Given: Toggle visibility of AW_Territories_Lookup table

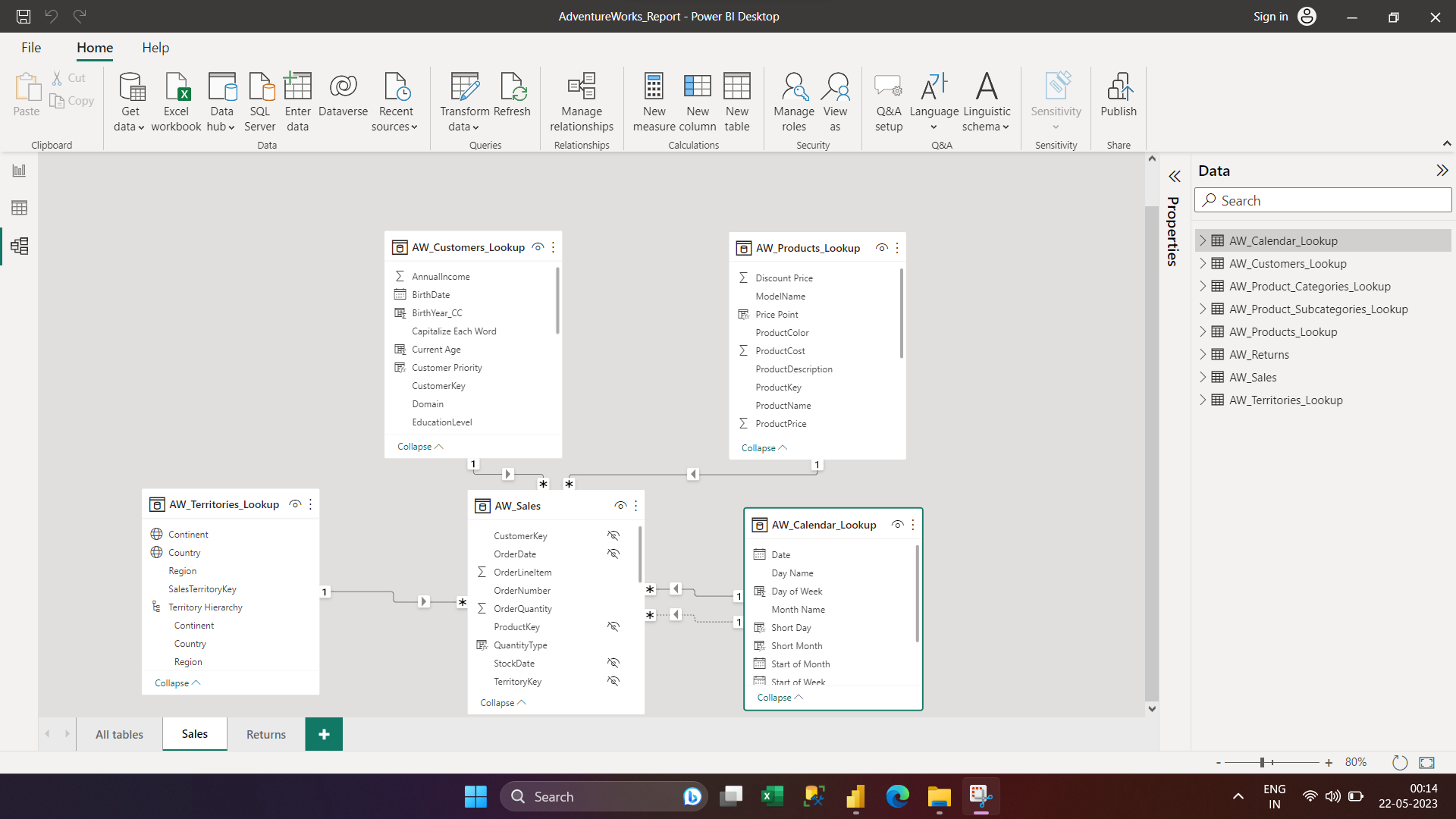Looking at the screenshot, I should tap(295, 504).
